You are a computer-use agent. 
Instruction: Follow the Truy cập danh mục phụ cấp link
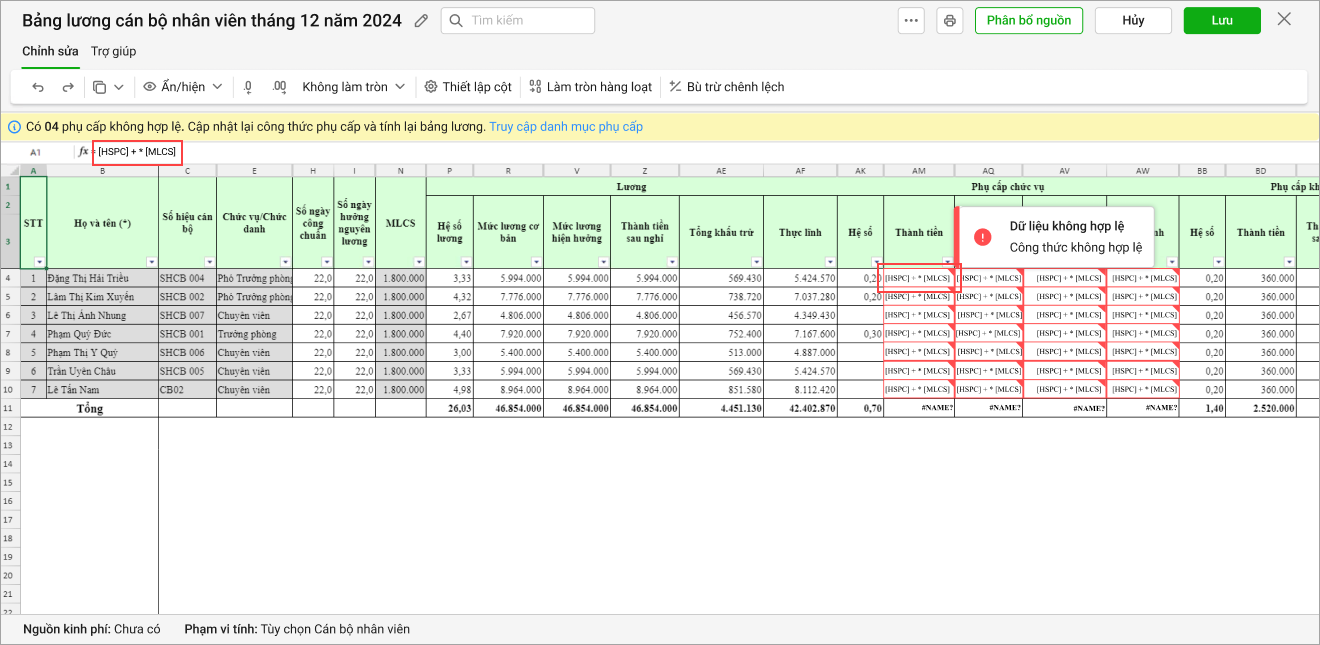click(565, 127)
